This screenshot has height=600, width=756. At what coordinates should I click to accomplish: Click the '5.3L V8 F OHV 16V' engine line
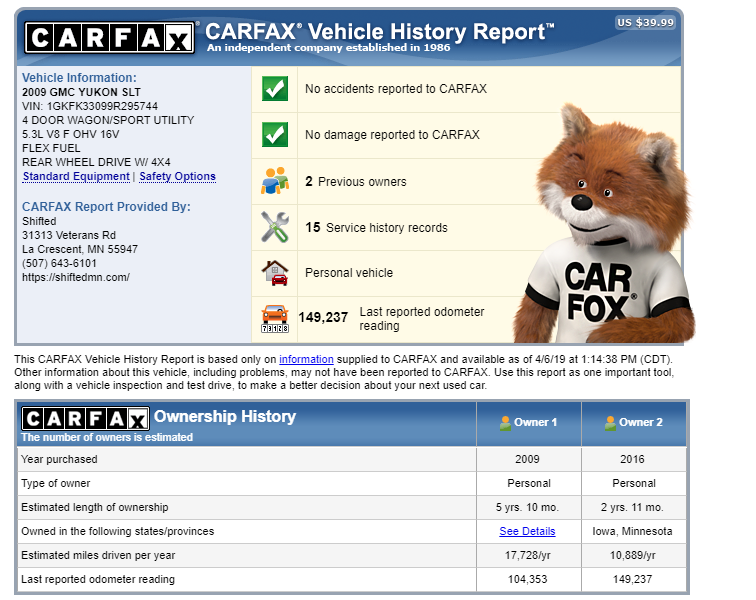coord(70,134)
